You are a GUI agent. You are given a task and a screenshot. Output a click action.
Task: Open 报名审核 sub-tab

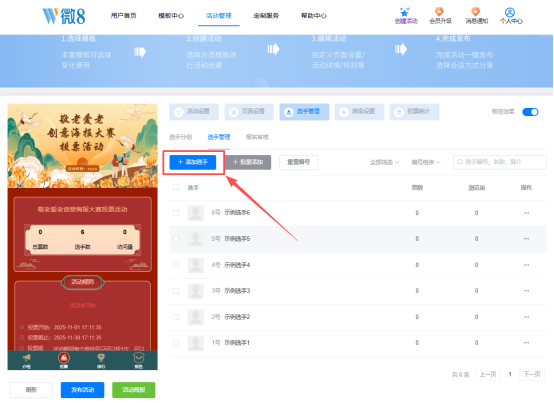pyautogui.click(x=257, y=137)
